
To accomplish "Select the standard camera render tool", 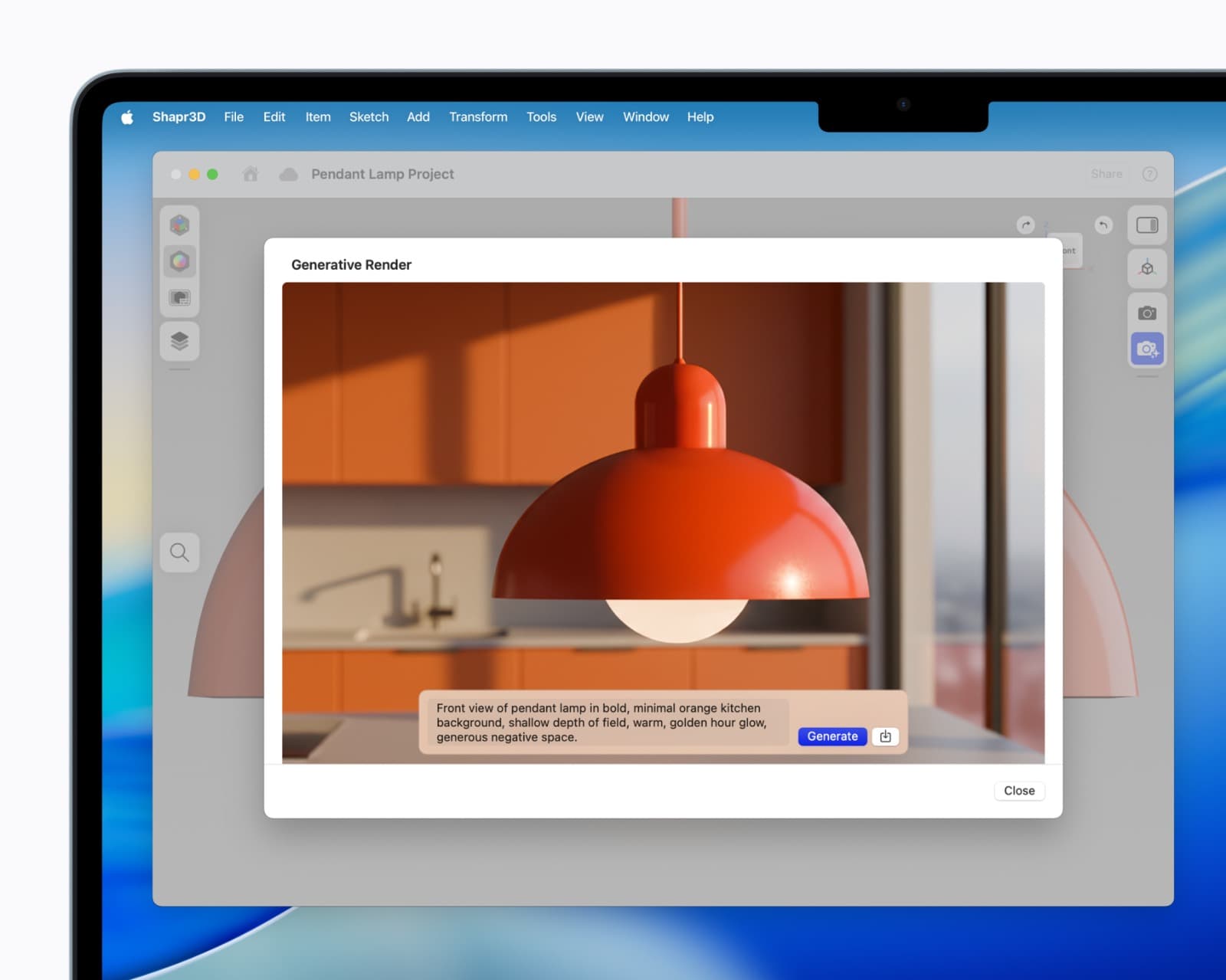I will 1146,312.
